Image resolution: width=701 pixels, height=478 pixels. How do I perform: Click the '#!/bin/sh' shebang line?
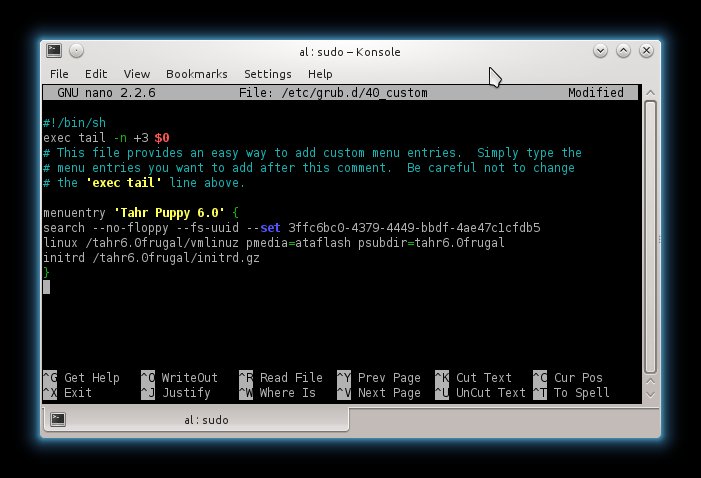75,123
